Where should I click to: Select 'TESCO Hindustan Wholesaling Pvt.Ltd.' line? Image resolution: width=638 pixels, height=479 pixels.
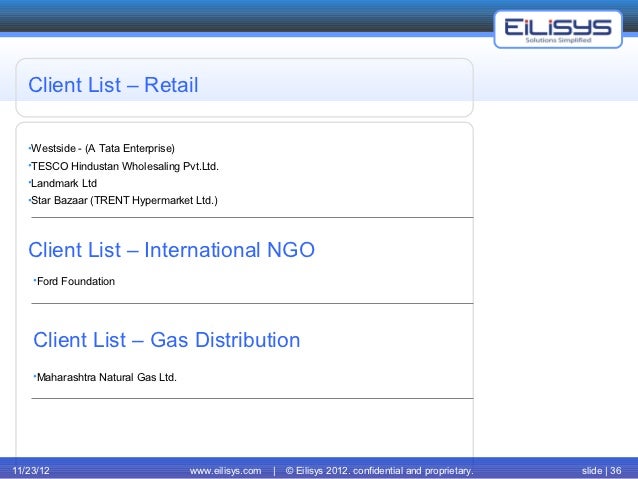click(x=124, y=166)
